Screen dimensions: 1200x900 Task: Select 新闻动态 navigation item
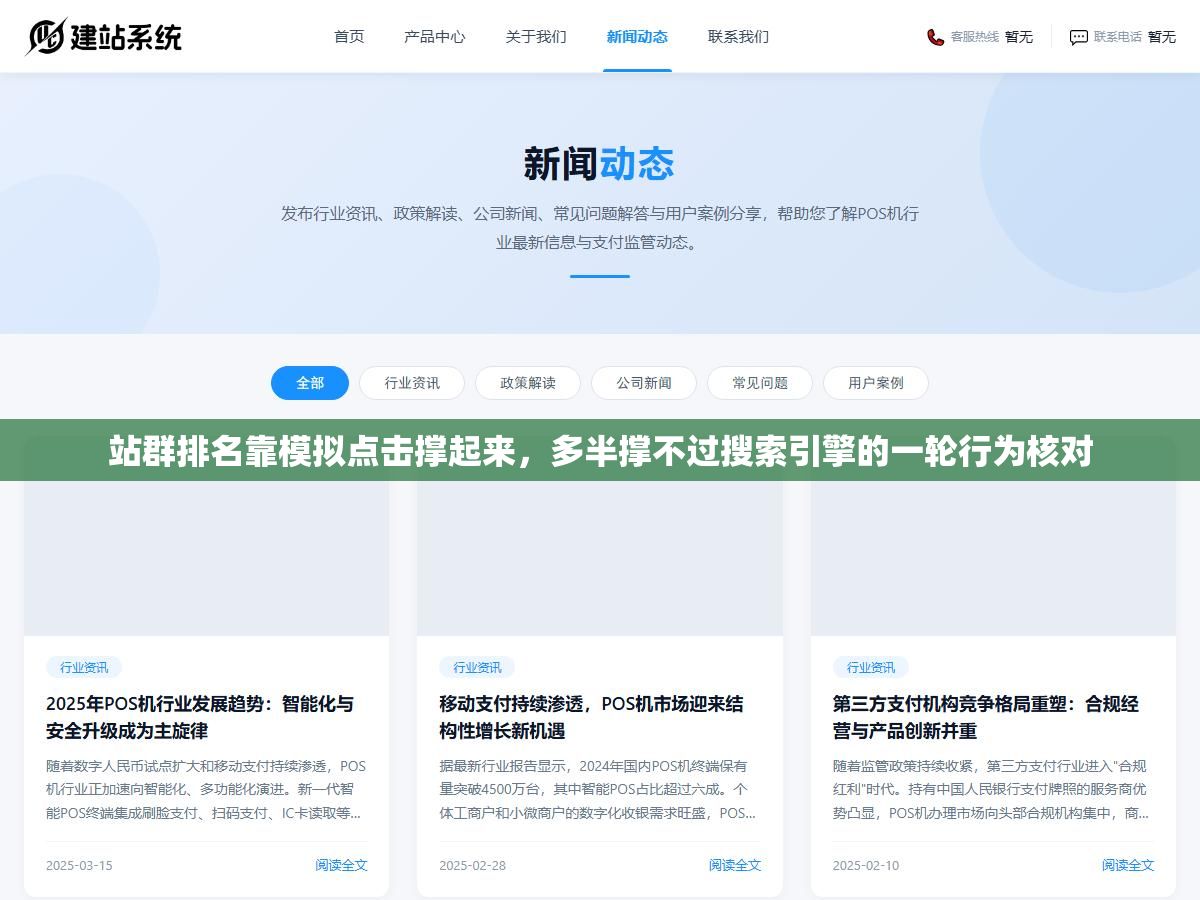point(637,37)
